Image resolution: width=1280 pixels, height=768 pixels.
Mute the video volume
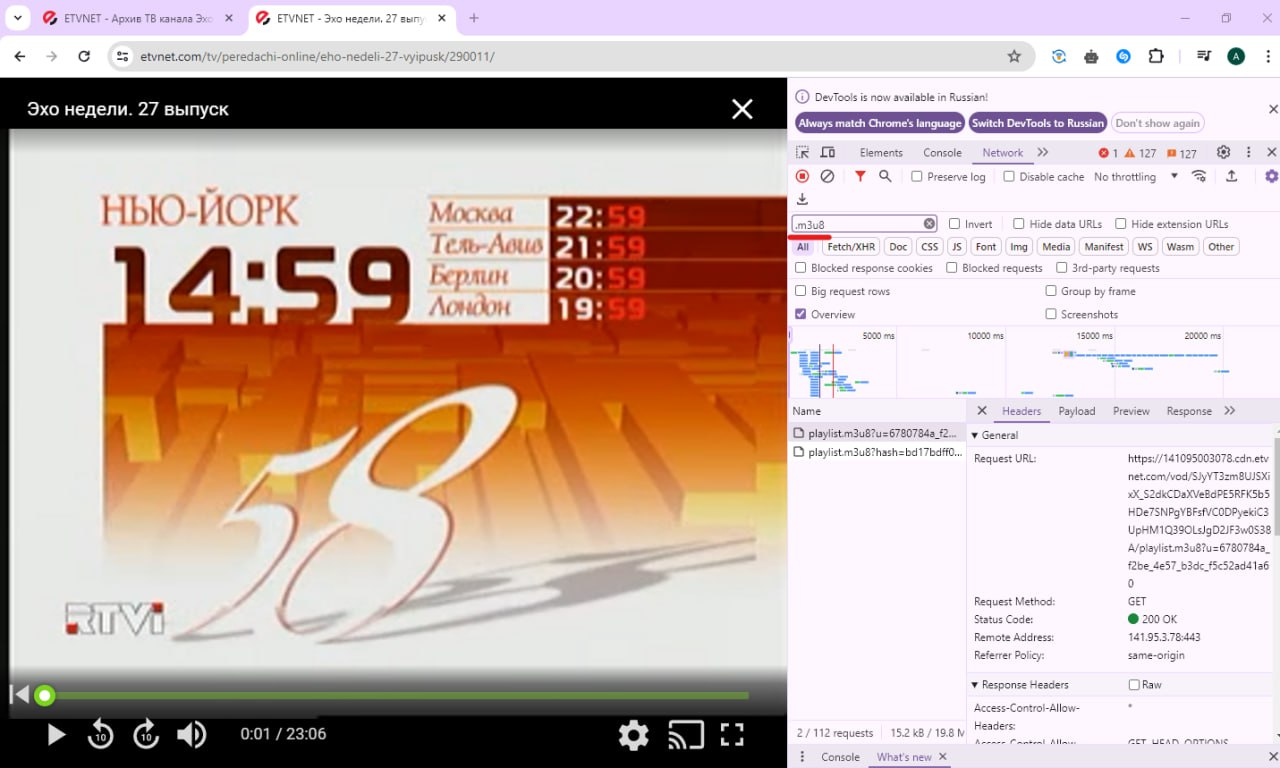click(191, 735)
